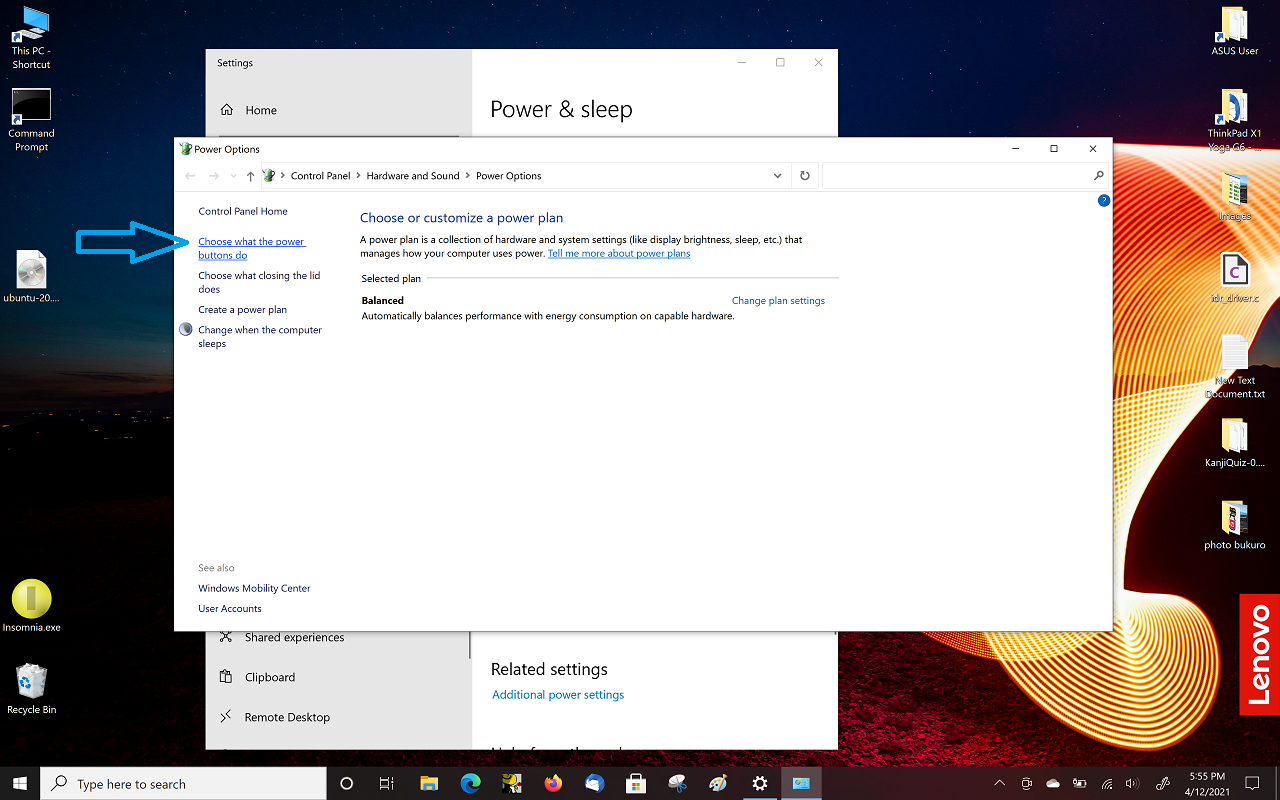Open 'Choose what closing the lid does'
The width and height of the screenshot is (1280, 800).
click(259, 282)
